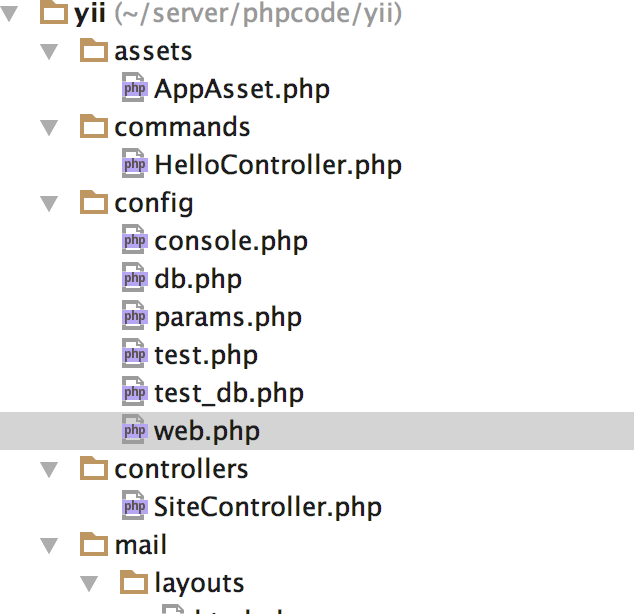
Task: Collapse the yii project root node
Action: [9, 14]
